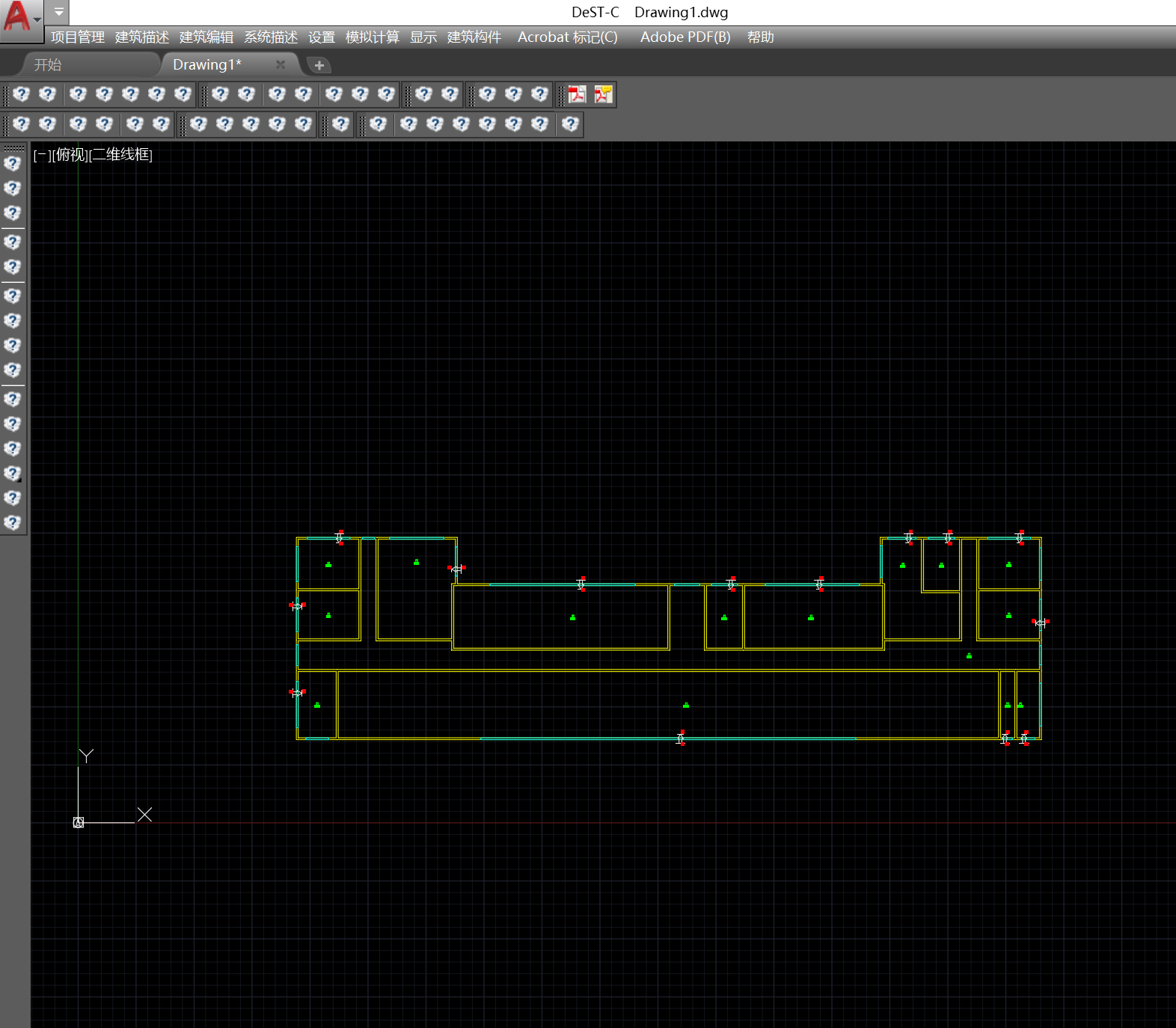Image resolution: width=1176 pixels, height=1028 pixels.
Task: Select the green marker in the large bottom room
Action: 686,705
